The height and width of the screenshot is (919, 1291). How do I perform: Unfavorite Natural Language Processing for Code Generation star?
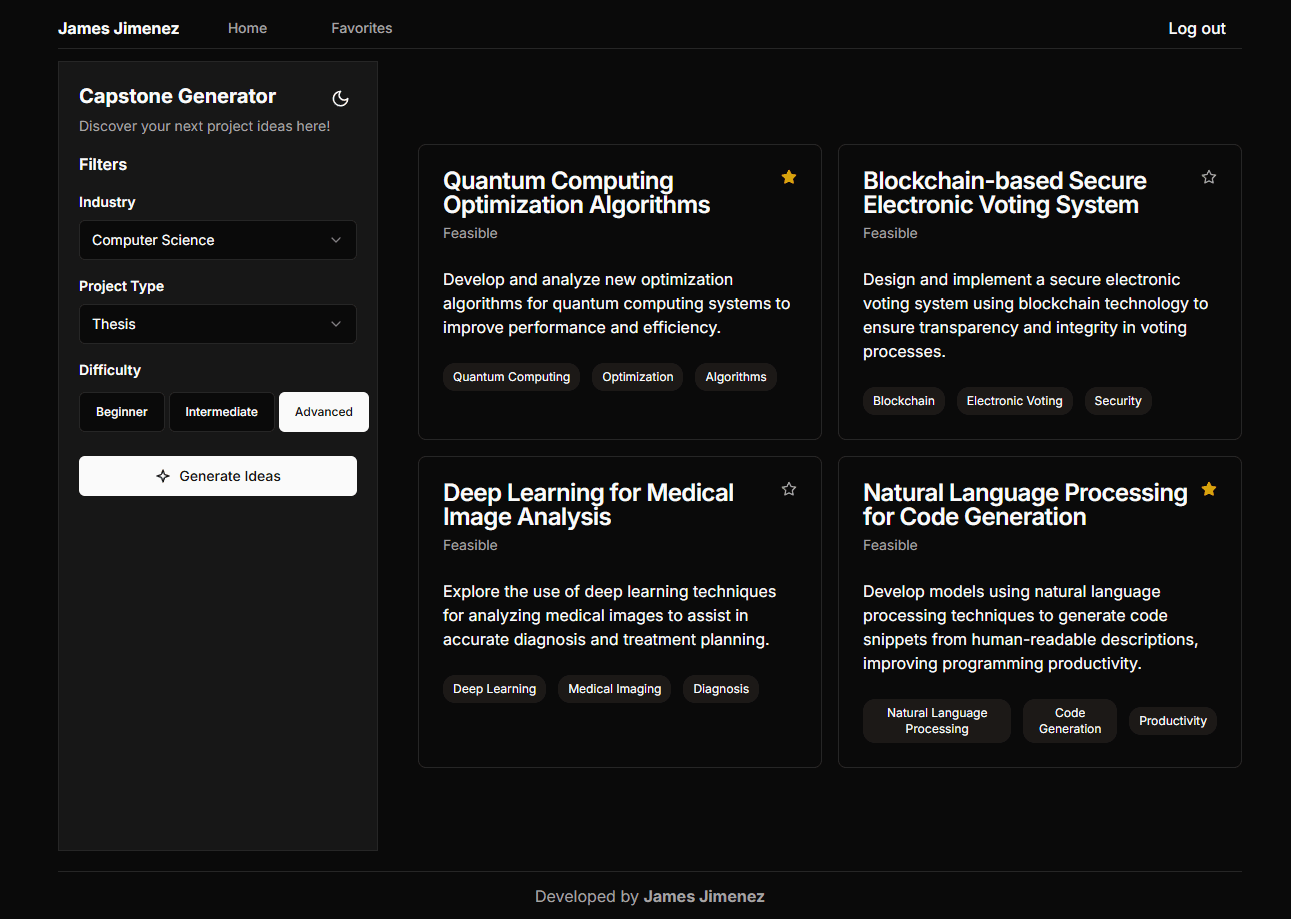tap(1209, 489)
